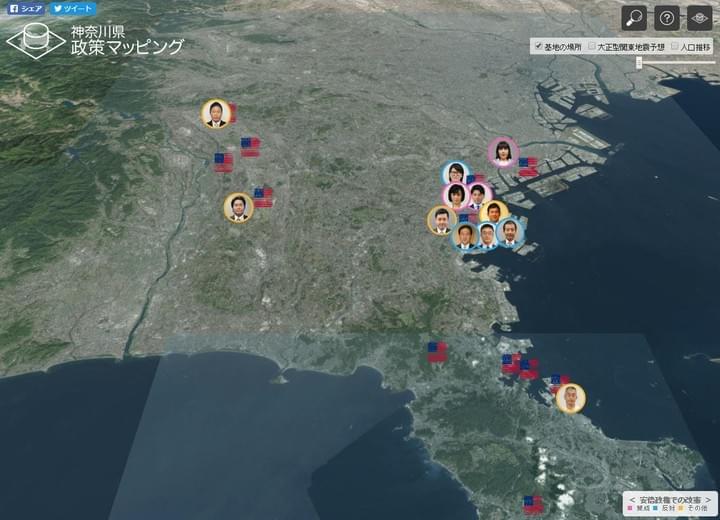Uncheck the 基地の場所 checkbox
Screen dimensions: 720x520
pyautogui.click(x=539, y=46)
